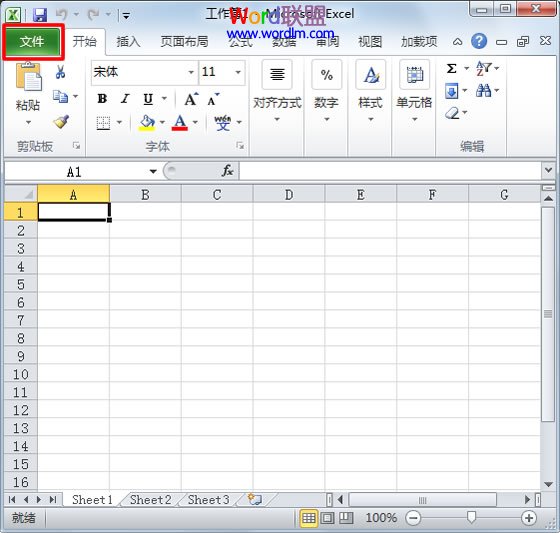Click the Sort & Filter icon
The image size is (560, 533).
(x=483, y=68)
